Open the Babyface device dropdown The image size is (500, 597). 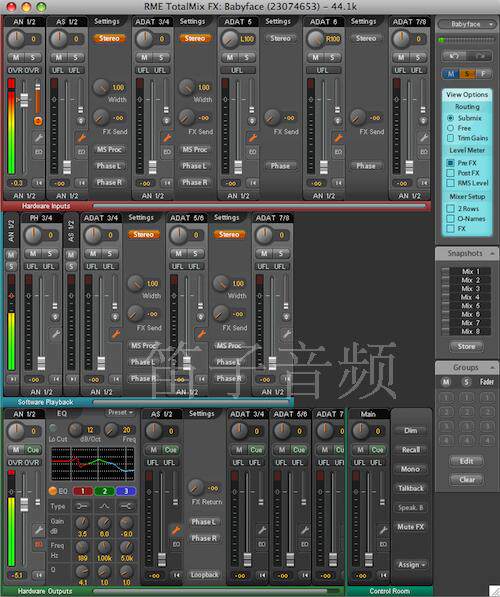tap(466, 24)
